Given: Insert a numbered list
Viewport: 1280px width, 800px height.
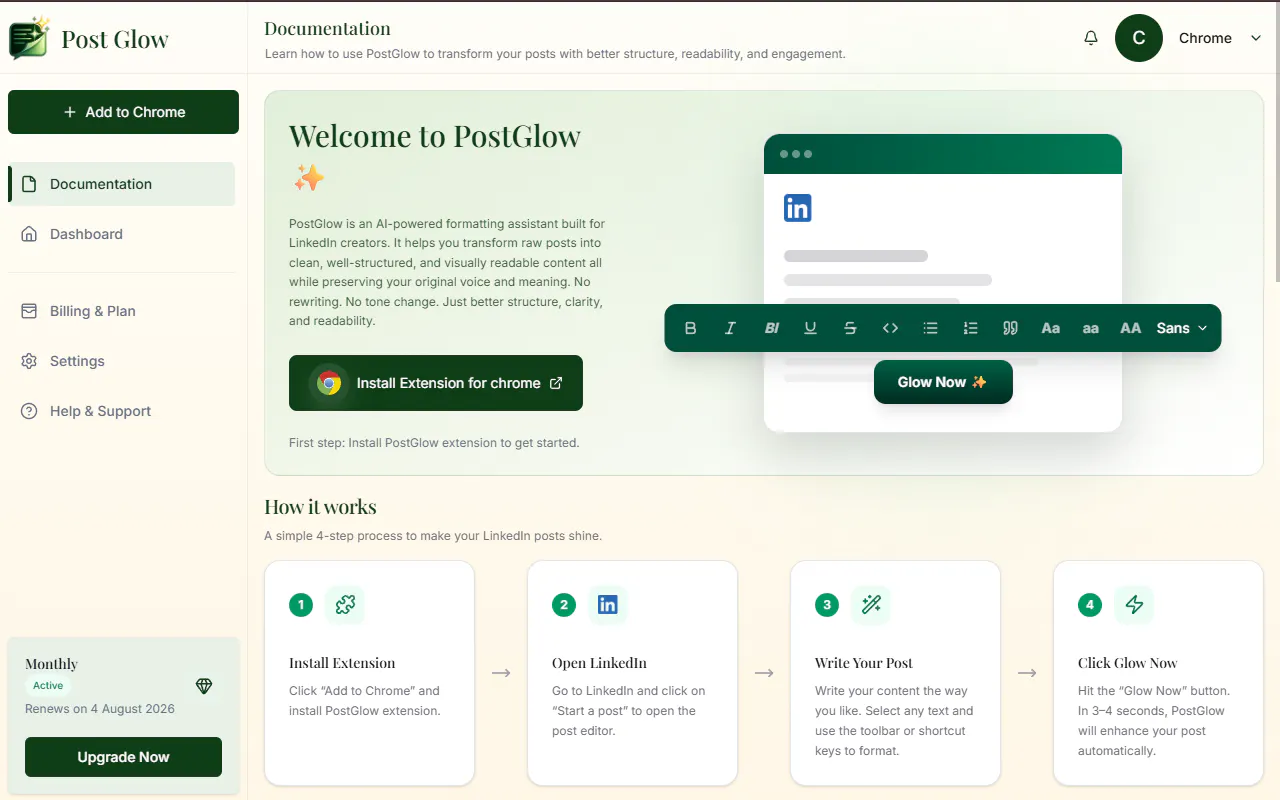Looking at the screenshot, I should point(970,328).
